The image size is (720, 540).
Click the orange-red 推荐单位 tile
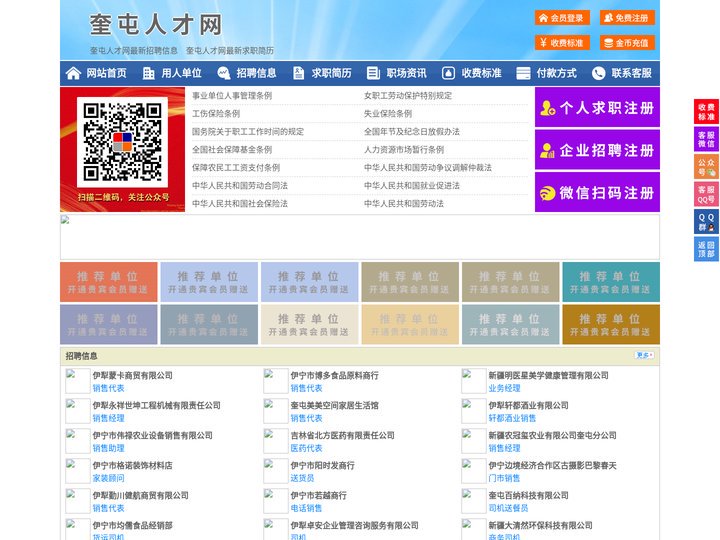(x=108, y=282)
